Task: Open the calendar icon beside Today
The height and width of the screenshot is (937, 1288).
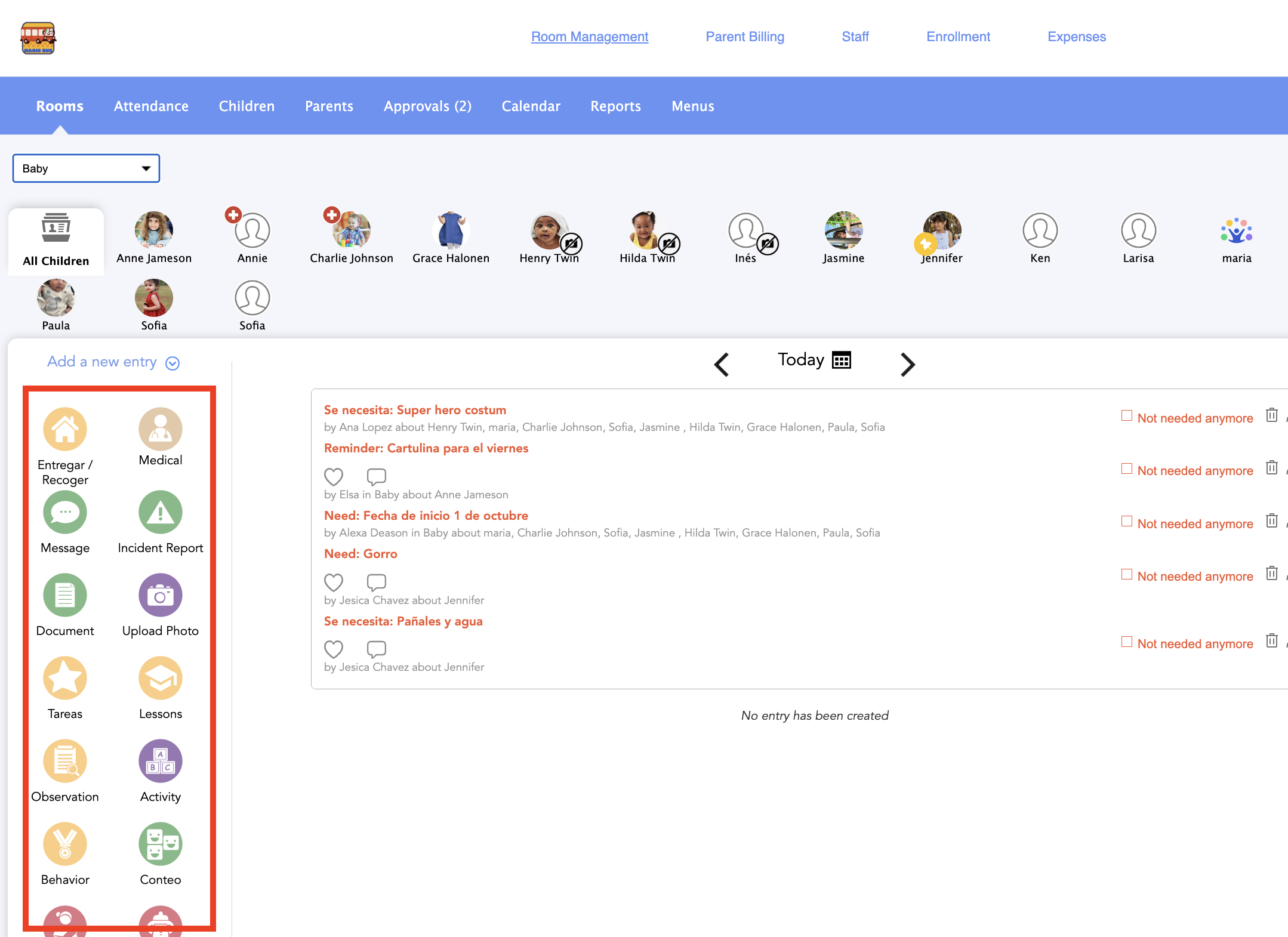Action: click(842, 360)
